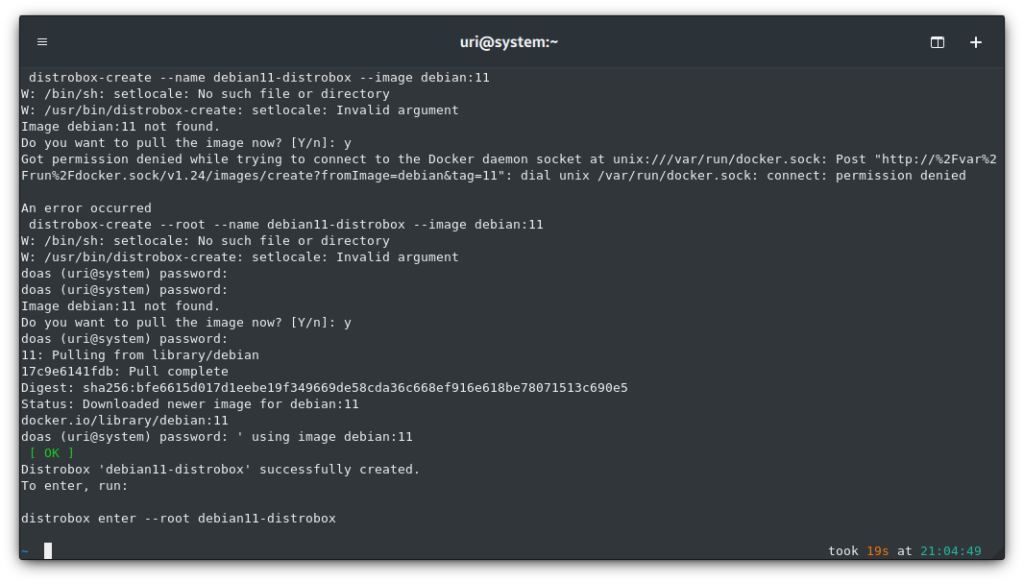
Task: Click the first distrobox-create --name command line
Action: pos(259,78)
